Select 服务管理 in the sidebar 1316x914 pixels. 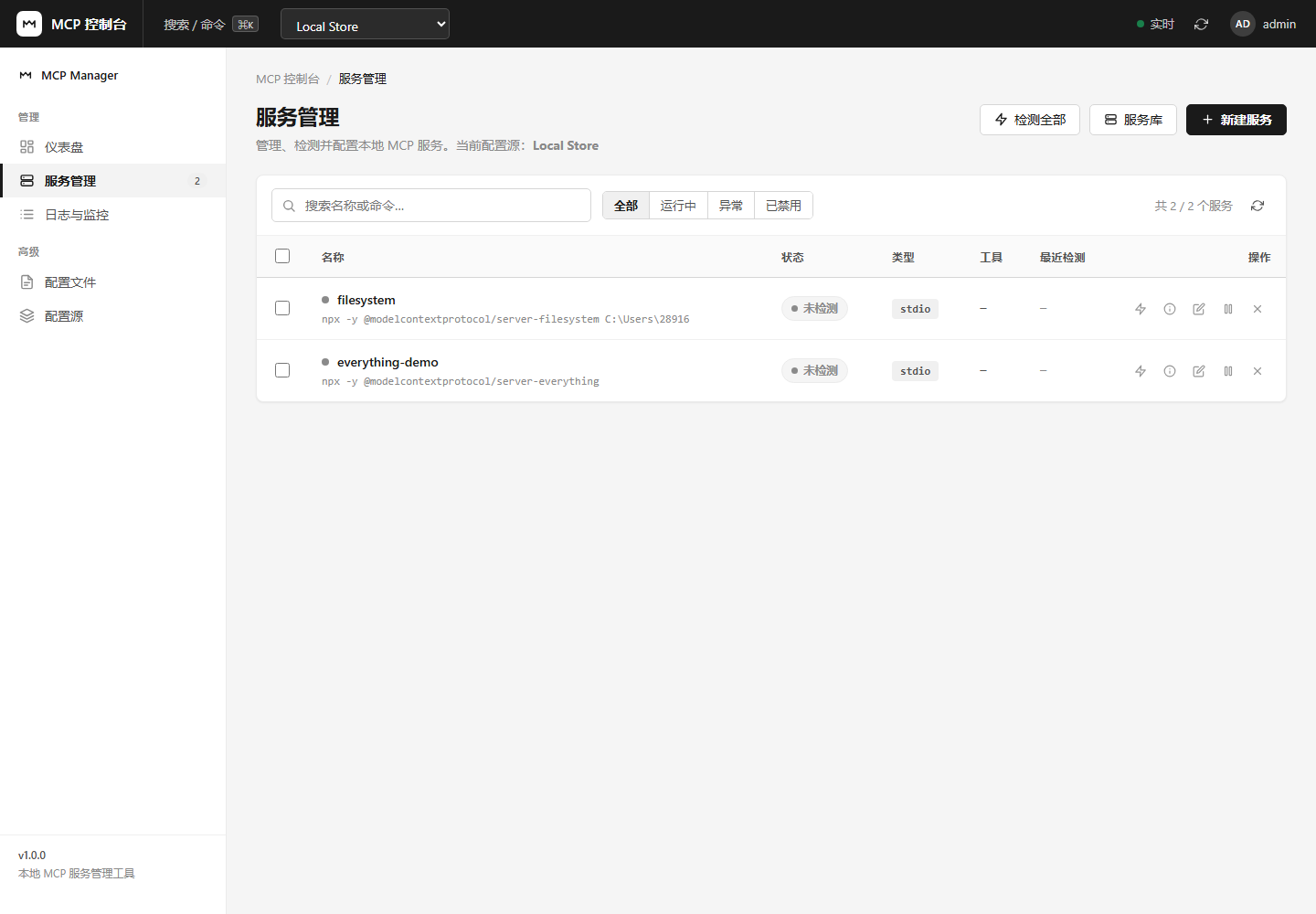112,181
